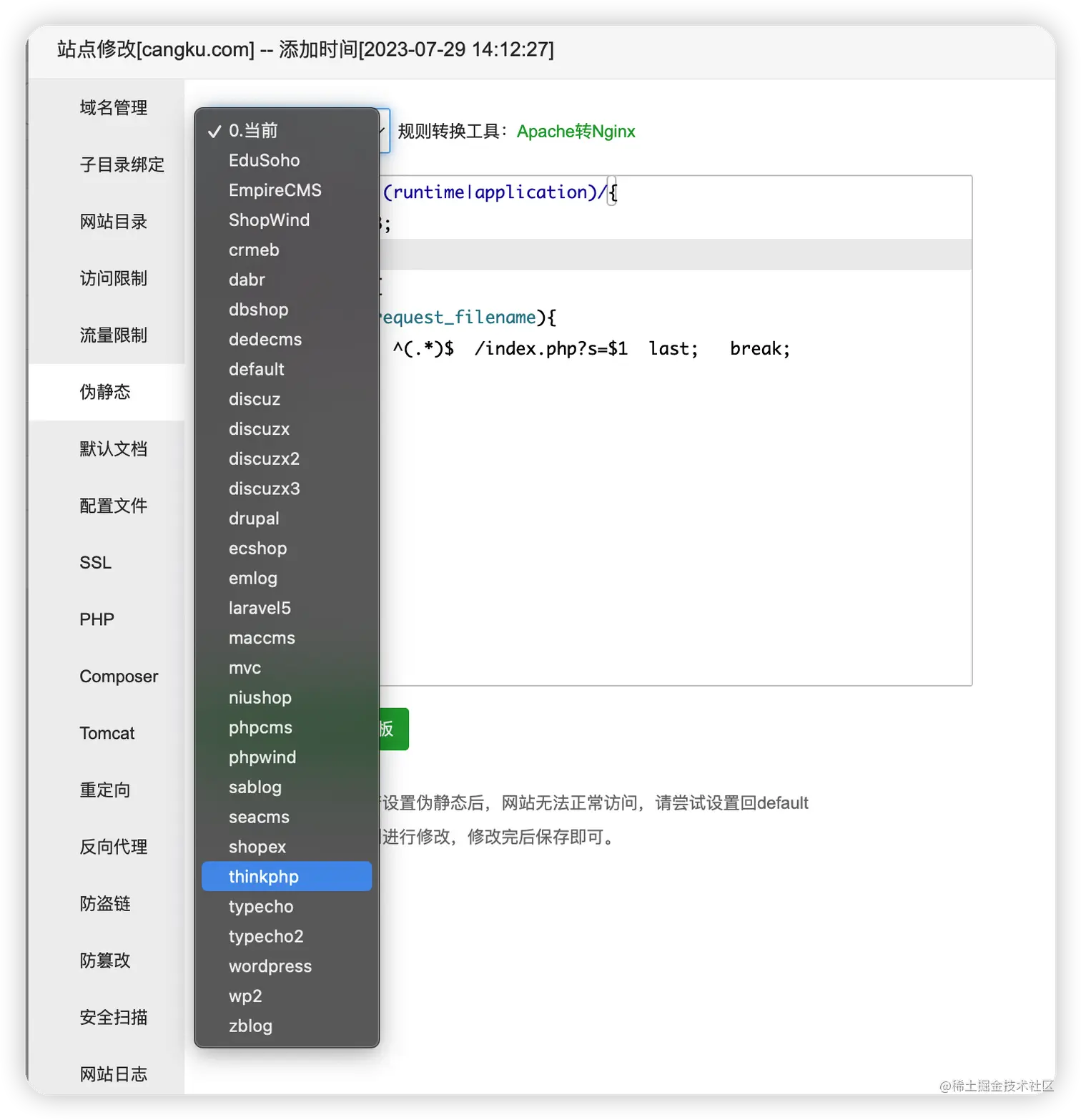Click the green save-as-template button
This screenshot has width=1081, height=1120.
(x=394, y=729)
